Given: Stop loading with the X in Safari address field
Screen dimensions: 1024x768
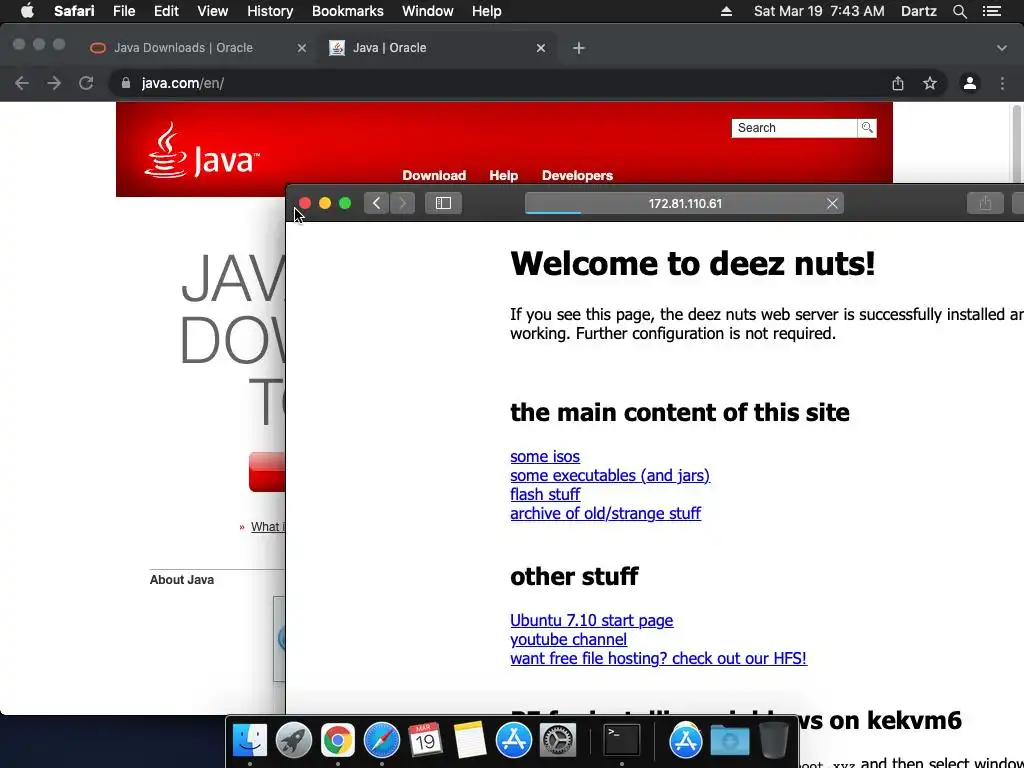Looking at the screenshot, I should point(832,203).
